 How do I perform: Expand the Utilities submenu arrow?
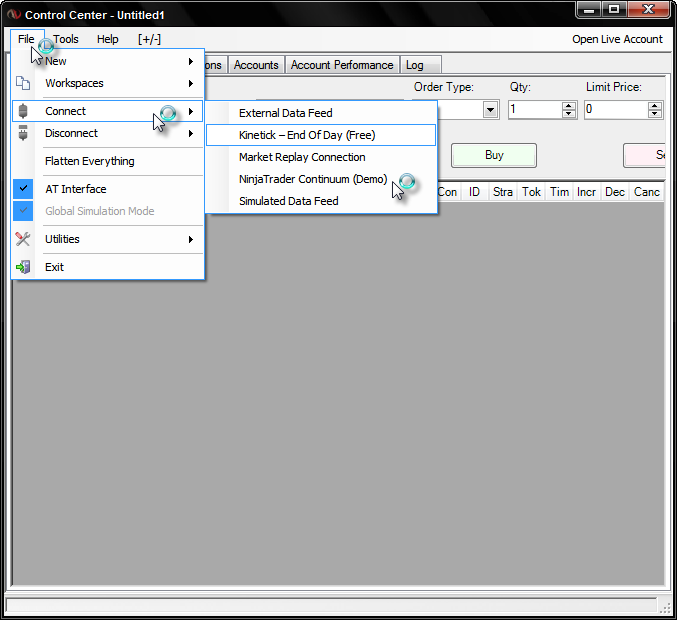coord(191,239)
